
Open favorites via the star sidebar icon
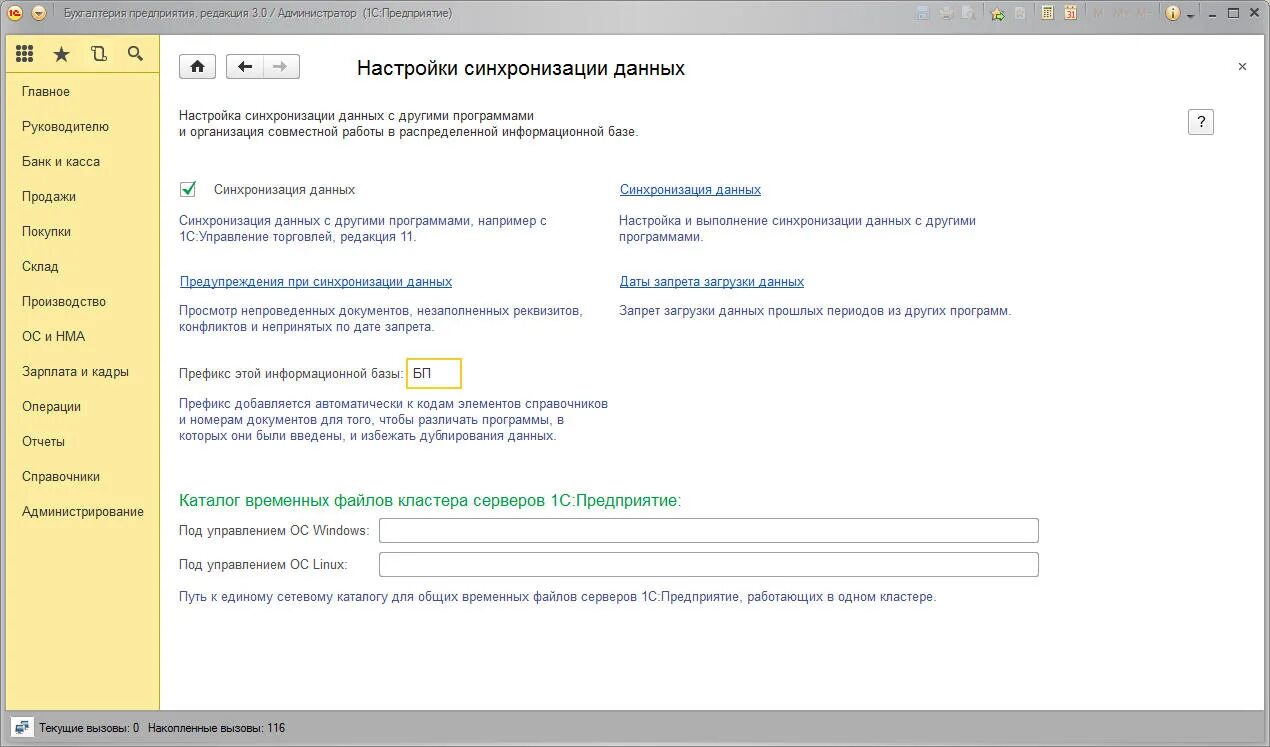(61, 53)
